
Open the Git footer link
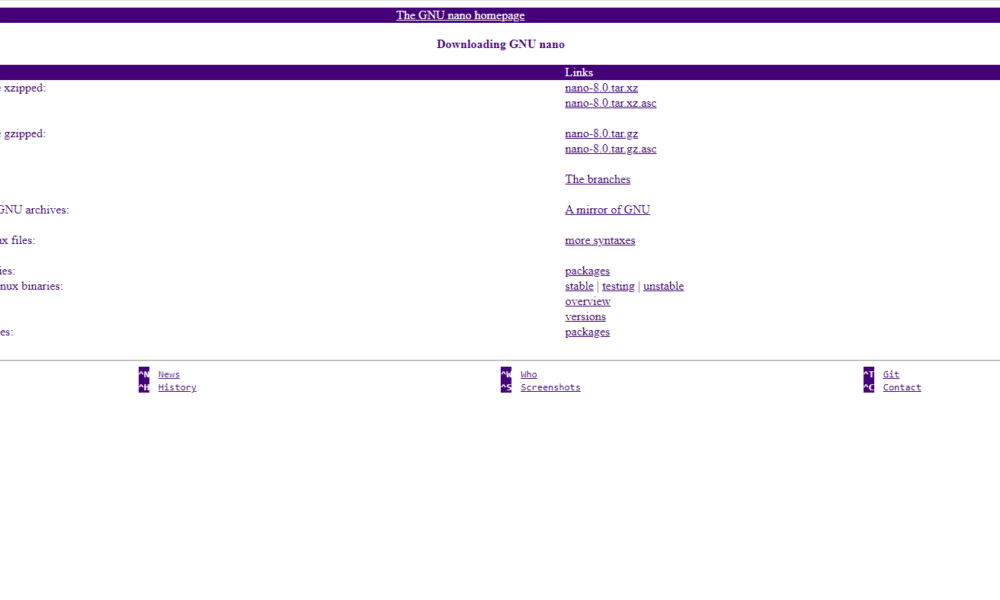[891, 374]
